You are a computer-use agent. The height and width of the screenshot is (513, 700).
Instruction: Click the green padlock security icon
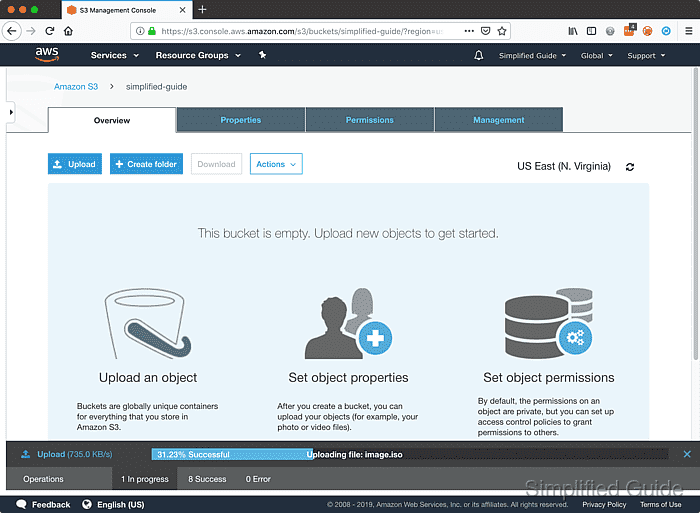point(152,31)
